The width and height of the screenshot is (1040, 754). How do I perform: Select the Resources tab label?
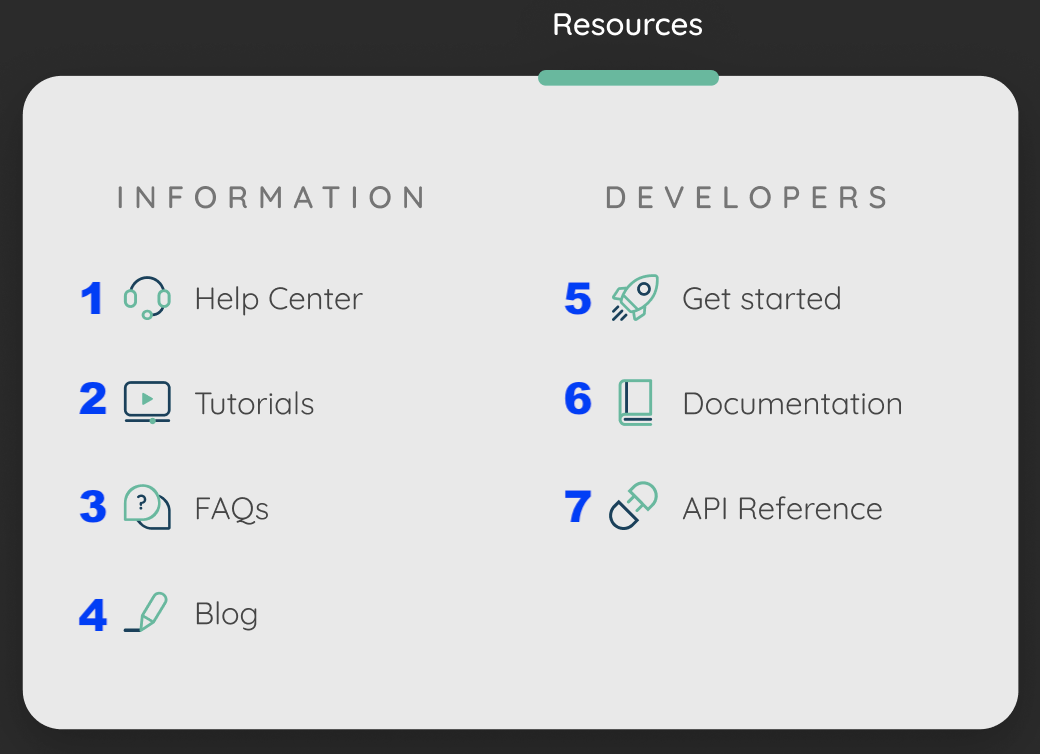click(627, 24)
